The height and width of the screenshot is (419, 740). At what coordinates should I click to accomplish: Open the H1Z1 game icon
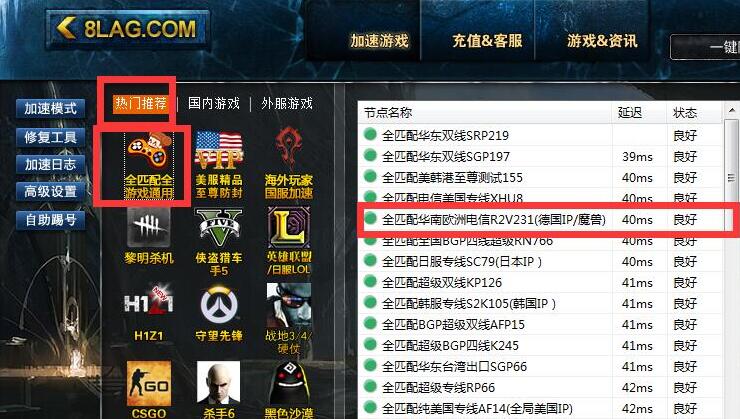pyautogui.click(x=149, y=312)
